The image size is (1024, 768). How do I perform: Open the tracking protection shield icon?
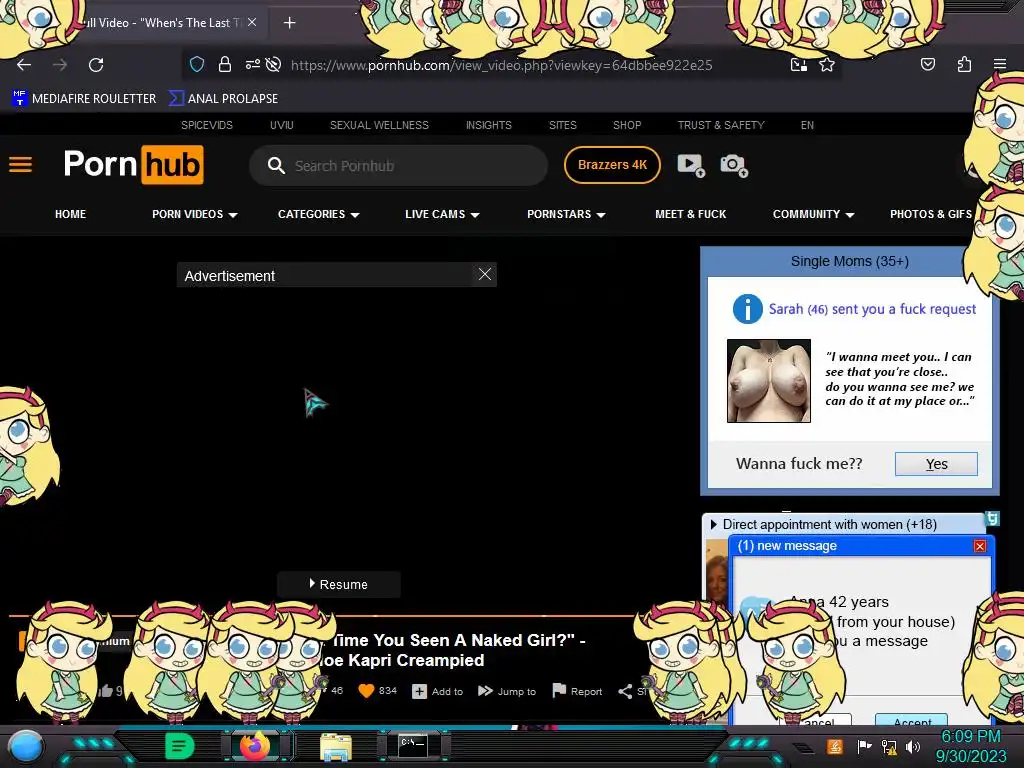click(x=197, y=65)
